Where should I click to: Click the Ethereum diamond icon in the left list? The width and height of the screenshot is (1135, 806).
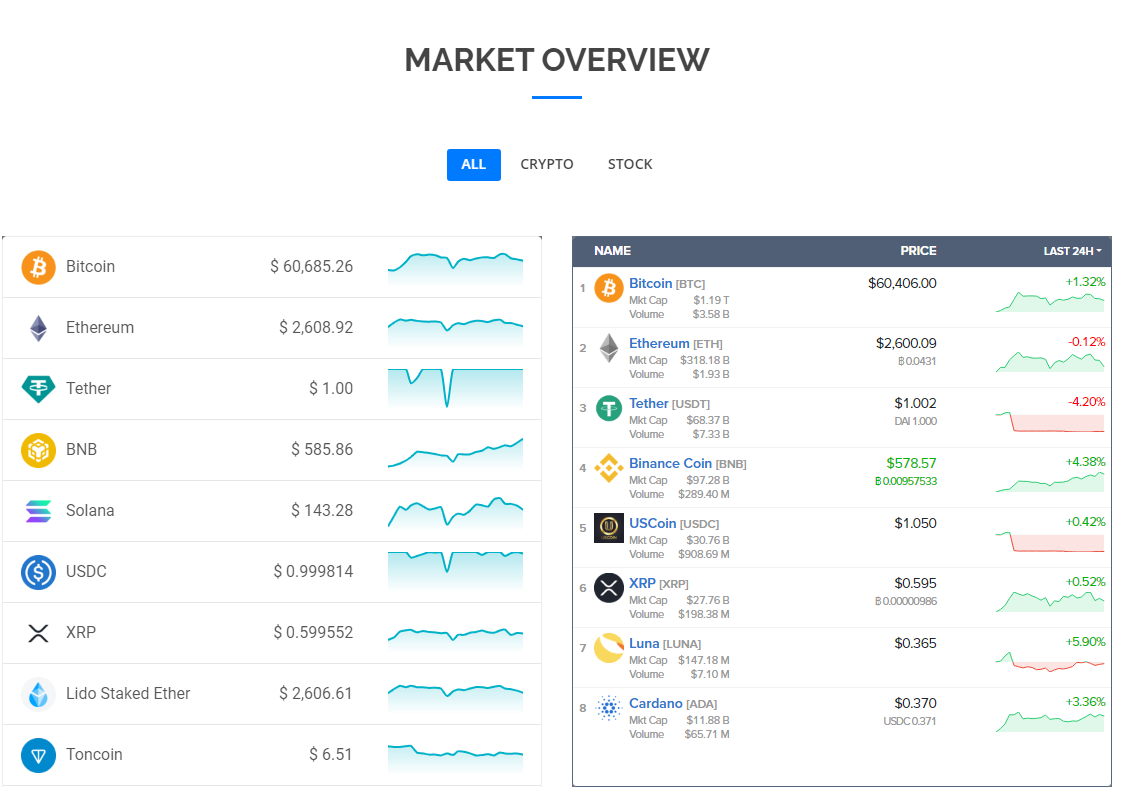(x=38, y=328)
